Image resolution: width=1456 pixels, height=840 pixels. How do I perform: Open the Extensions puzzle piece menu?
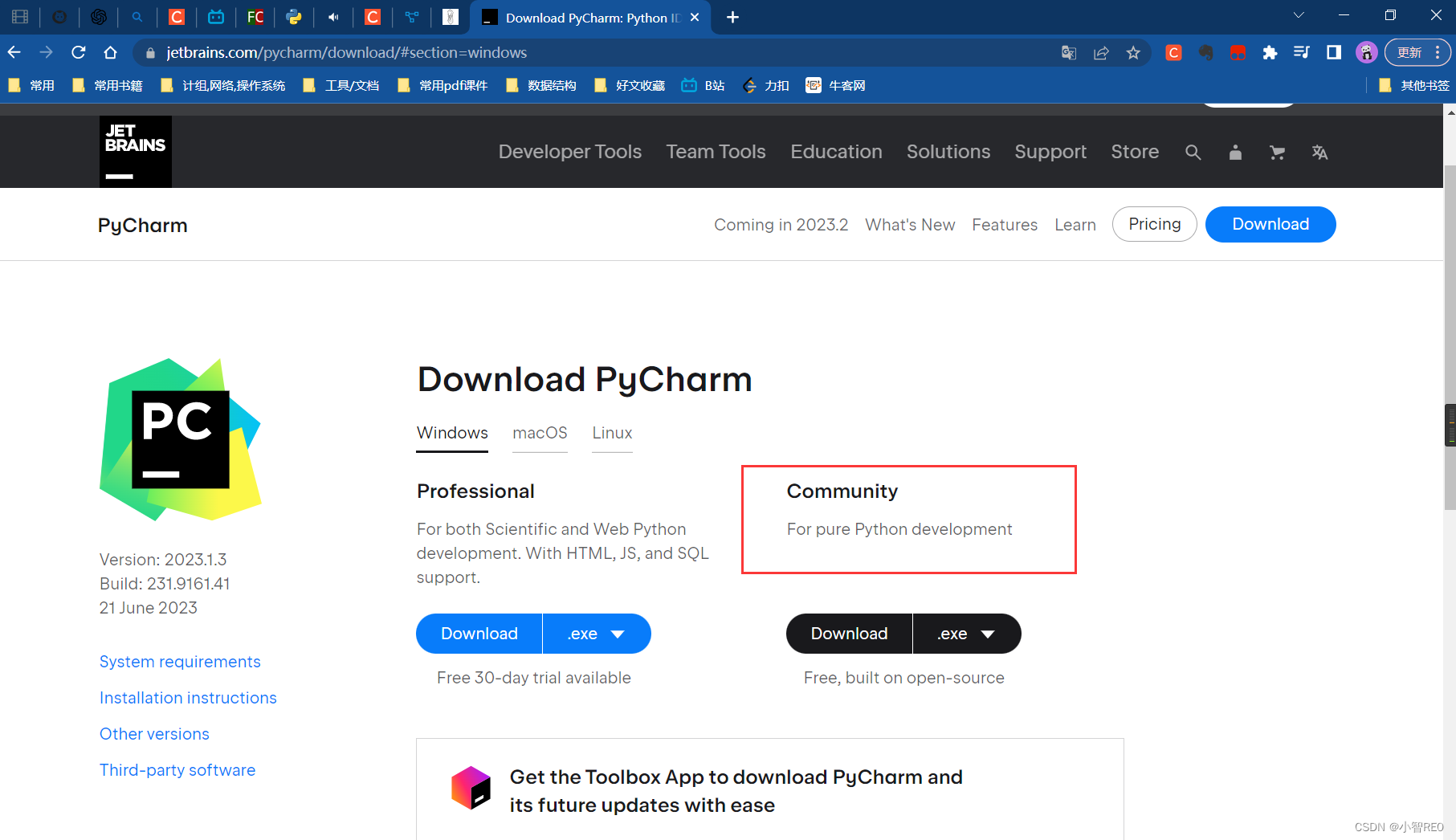coord(1270,52)
